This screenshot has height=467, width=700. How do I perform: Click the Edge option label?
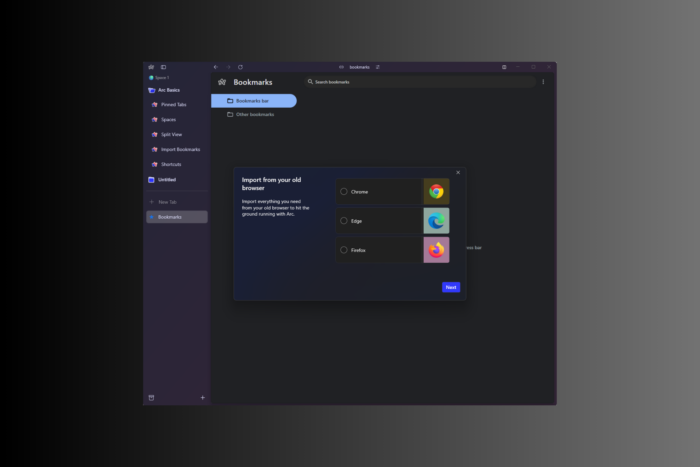pos(356,221)
